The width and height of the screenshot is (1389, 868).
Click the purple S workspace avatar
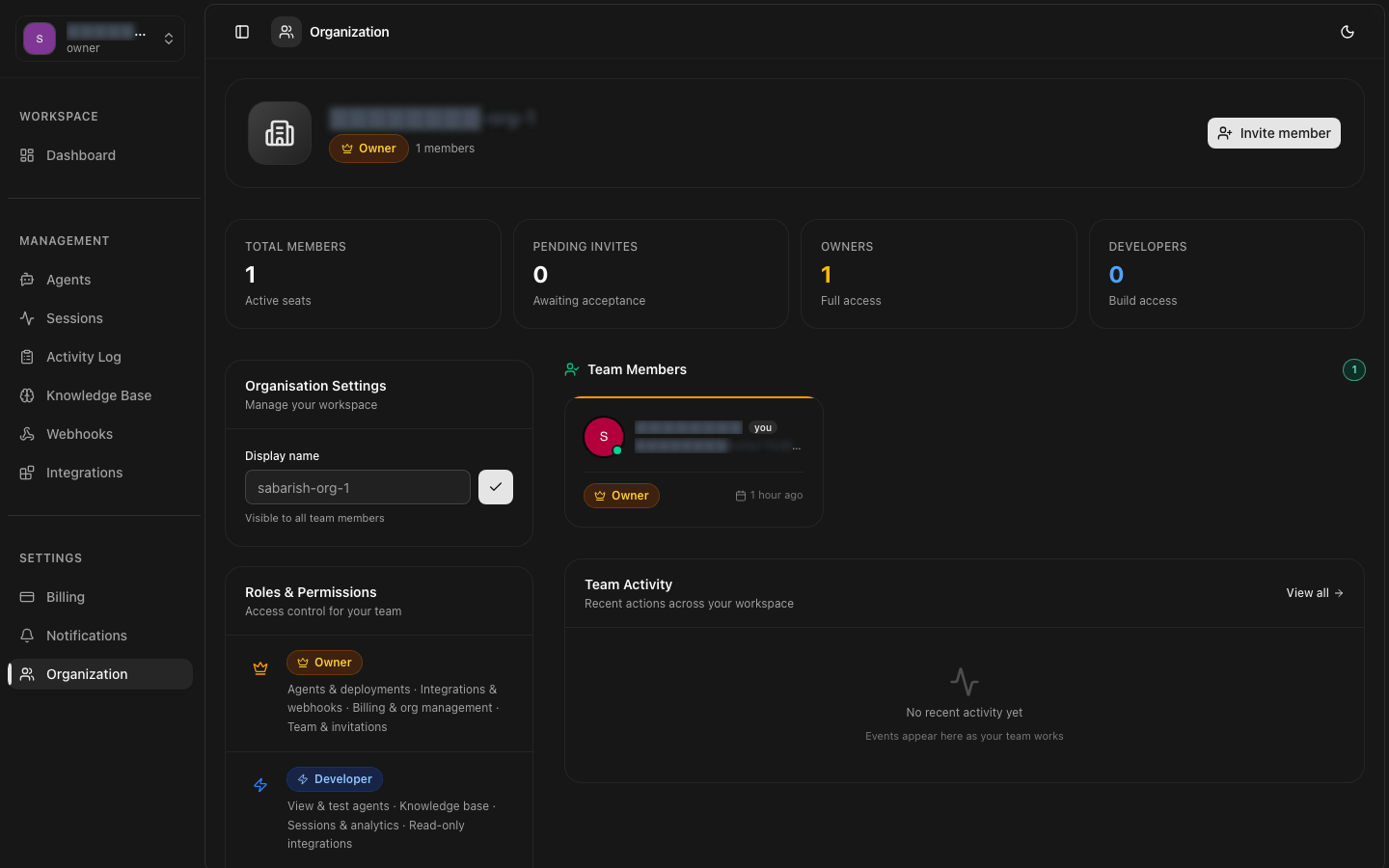40,39
